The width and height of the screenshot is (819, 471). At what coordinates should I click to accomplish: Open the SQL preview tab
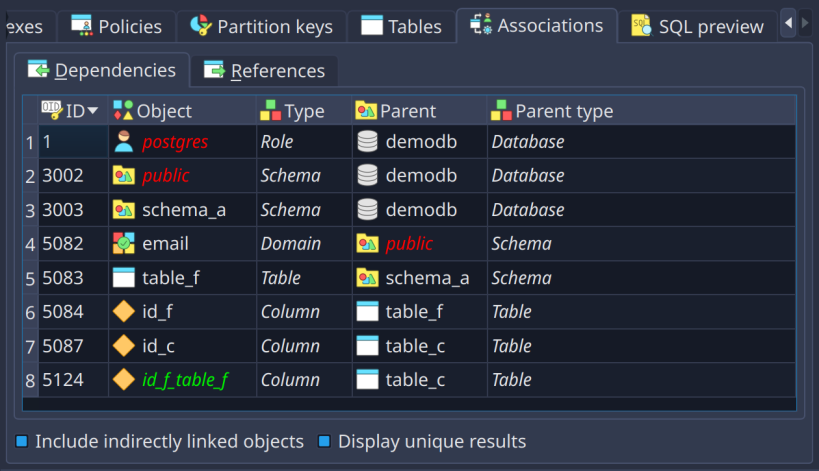tap(697, 26)
